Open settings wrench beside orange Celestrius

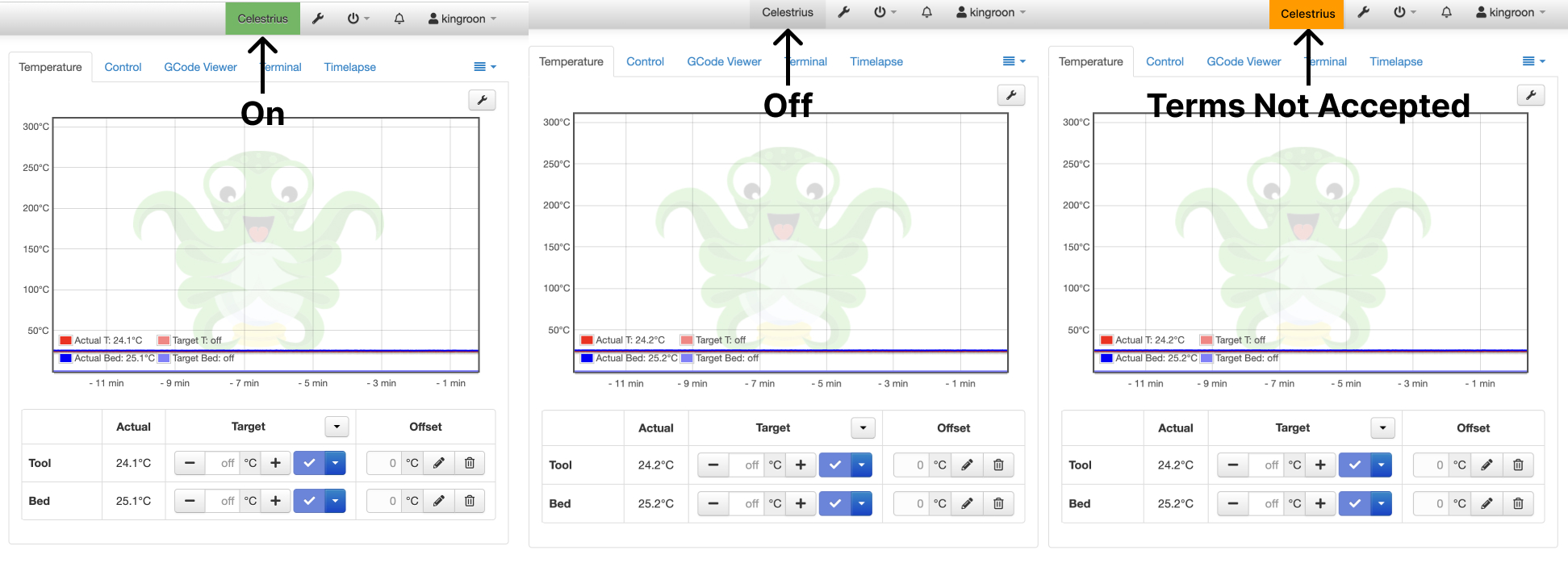click(1364, 12)
